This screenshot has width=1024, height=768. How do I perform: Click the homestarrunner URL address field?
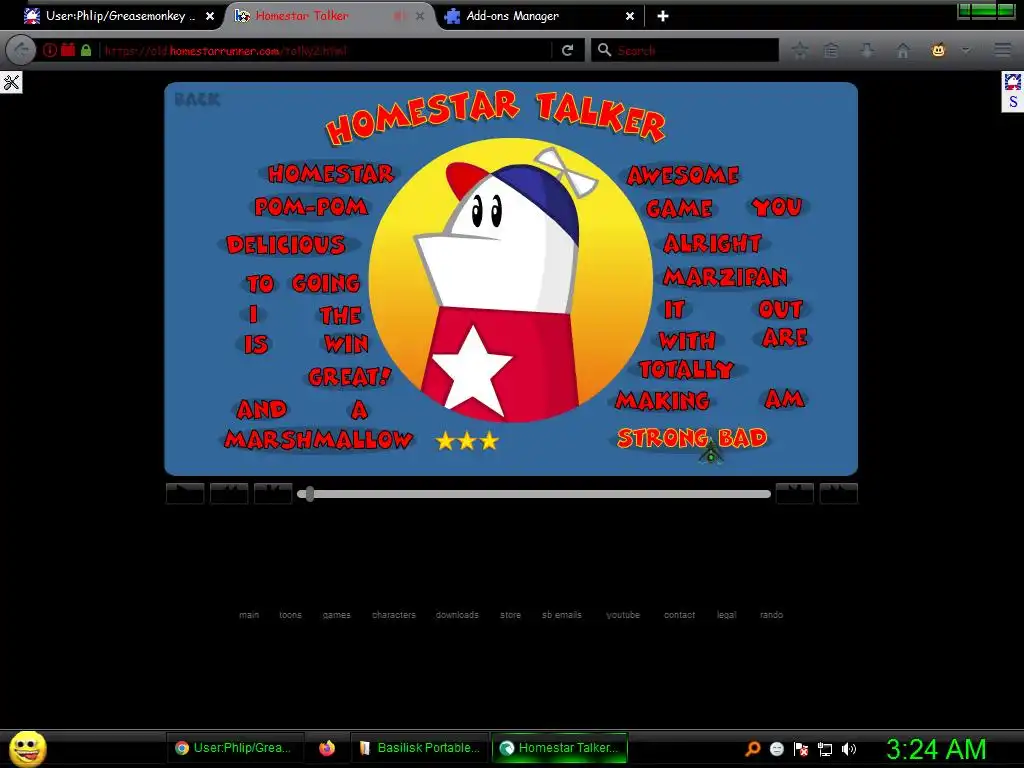[x=325, y=50]
